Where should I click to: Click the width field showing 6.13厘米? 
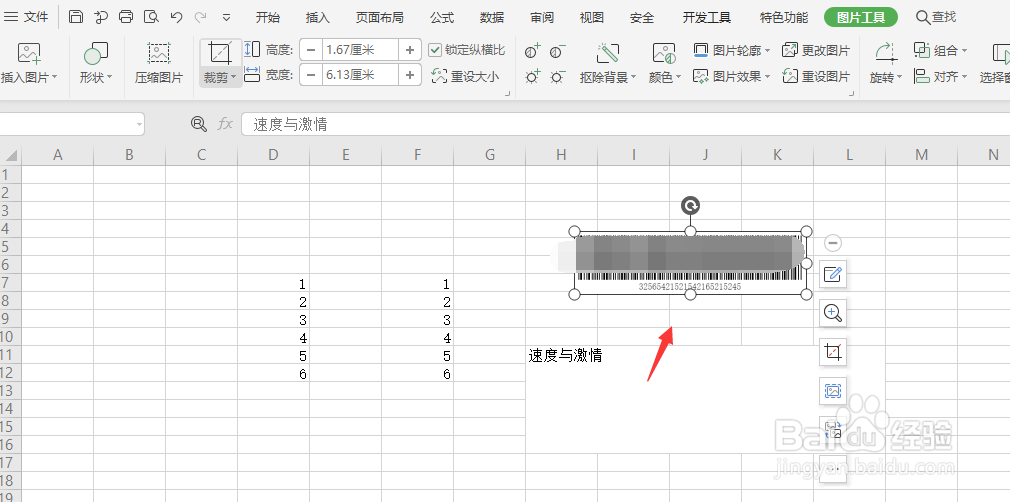coord(360,75)
